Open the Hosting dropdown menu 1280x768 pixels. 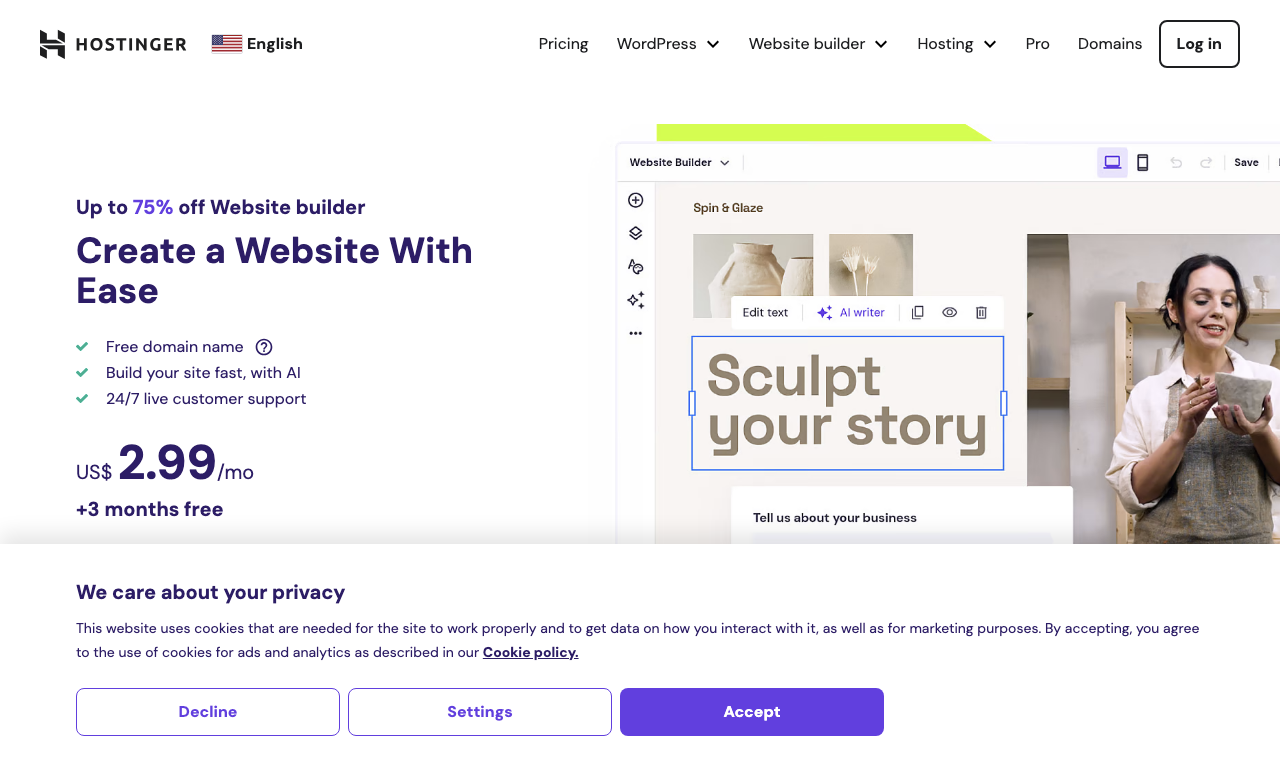click(x=957, y=44)
